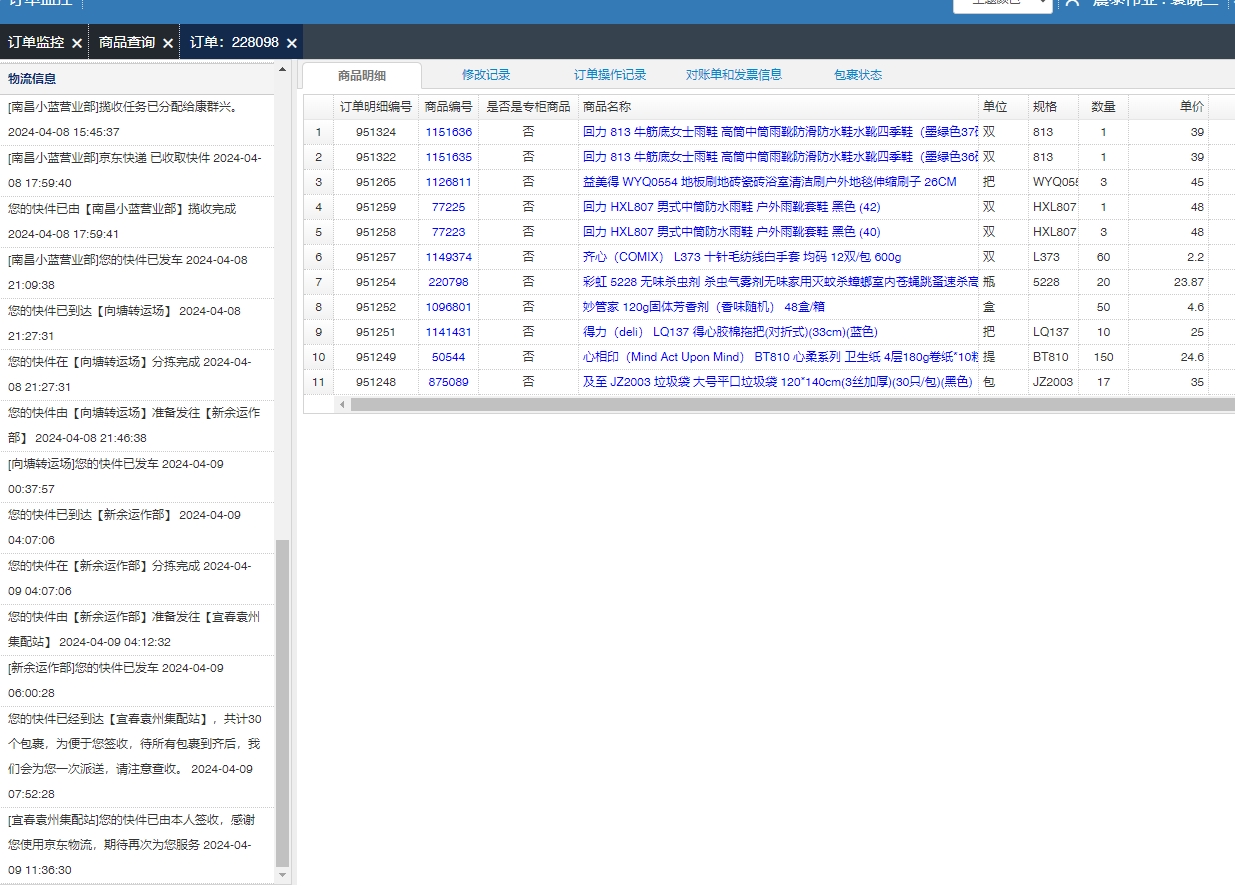
Task: Click the 订单明细编号 column header
Action: (376, 107)
